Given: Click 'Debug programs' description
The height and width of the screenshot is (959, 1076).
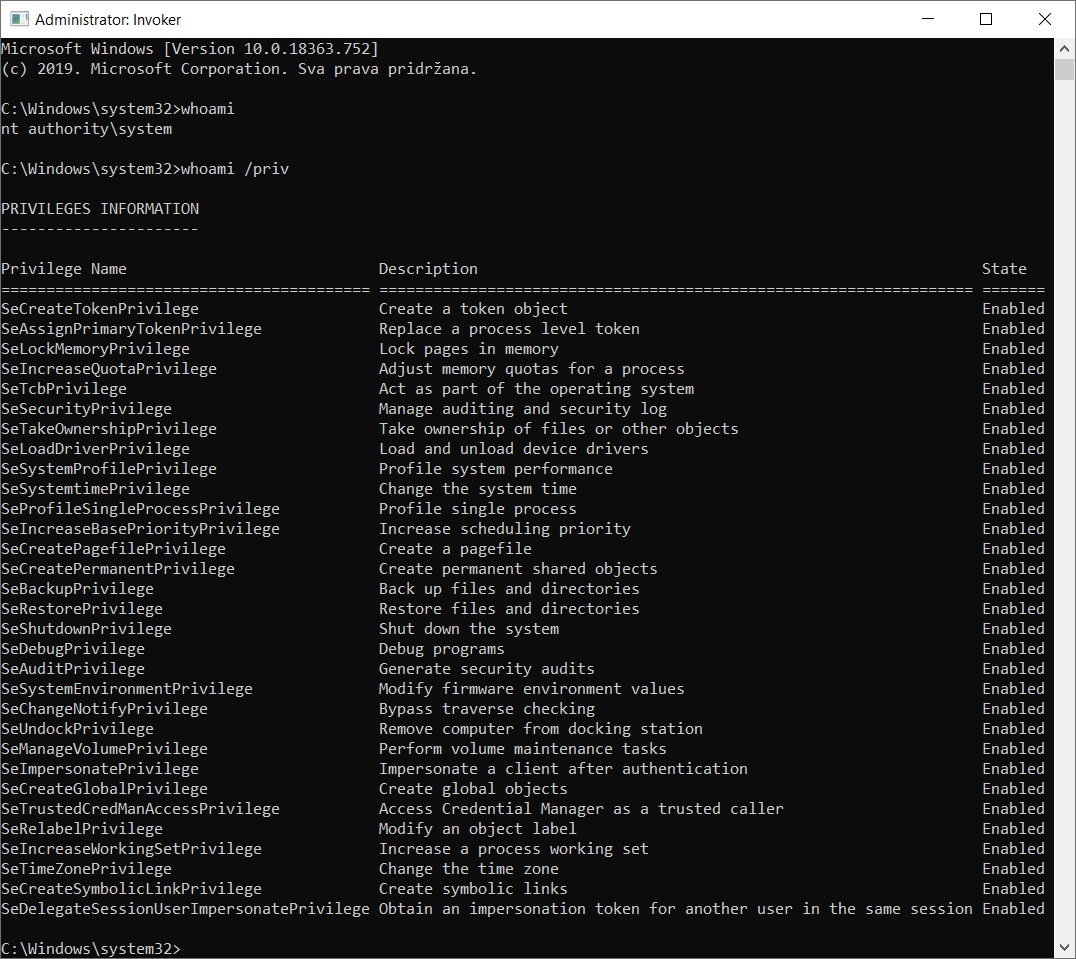Looking at the screenshot, I should (441, 649).
